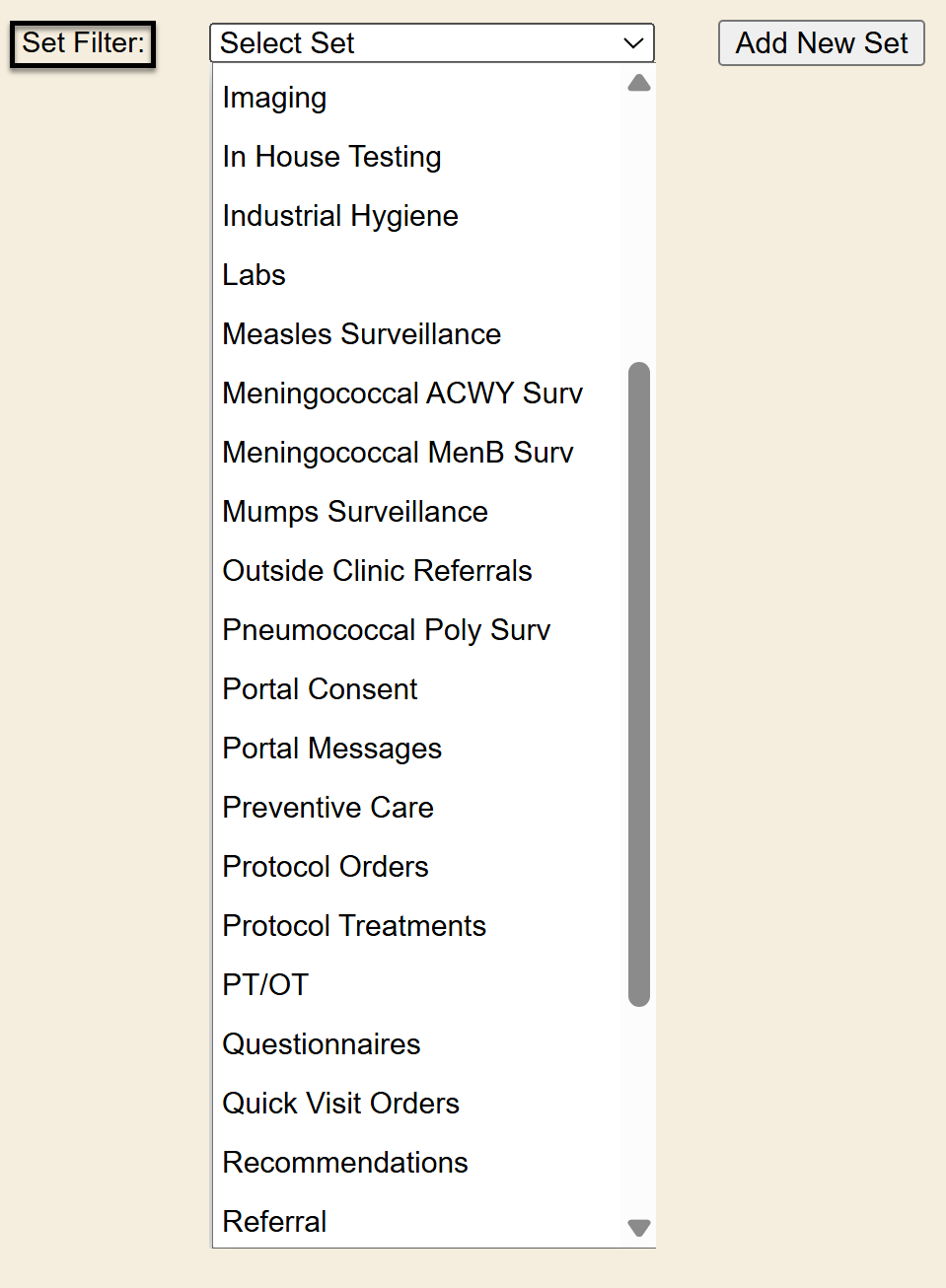Click the dropdown chevron arrow
946x1288 pixels.
tap(633, 43)
